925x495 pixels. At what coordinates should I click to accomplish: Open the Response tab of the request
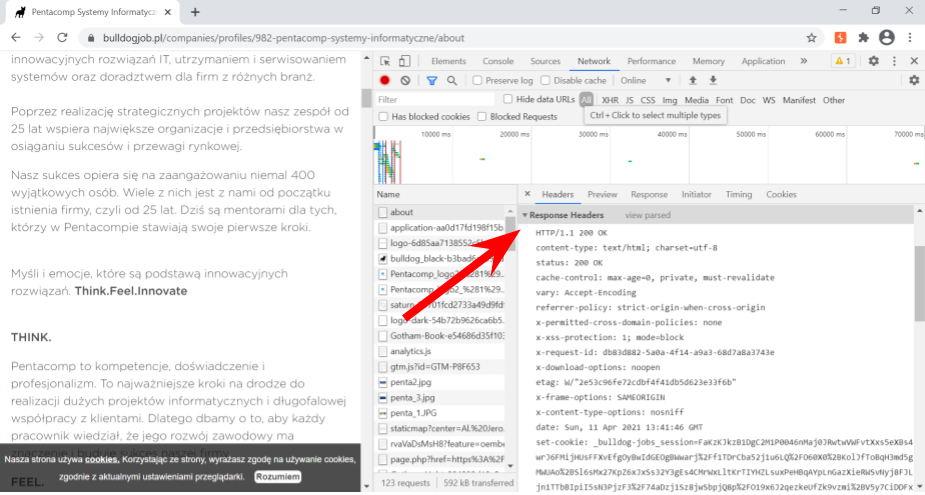649,194
